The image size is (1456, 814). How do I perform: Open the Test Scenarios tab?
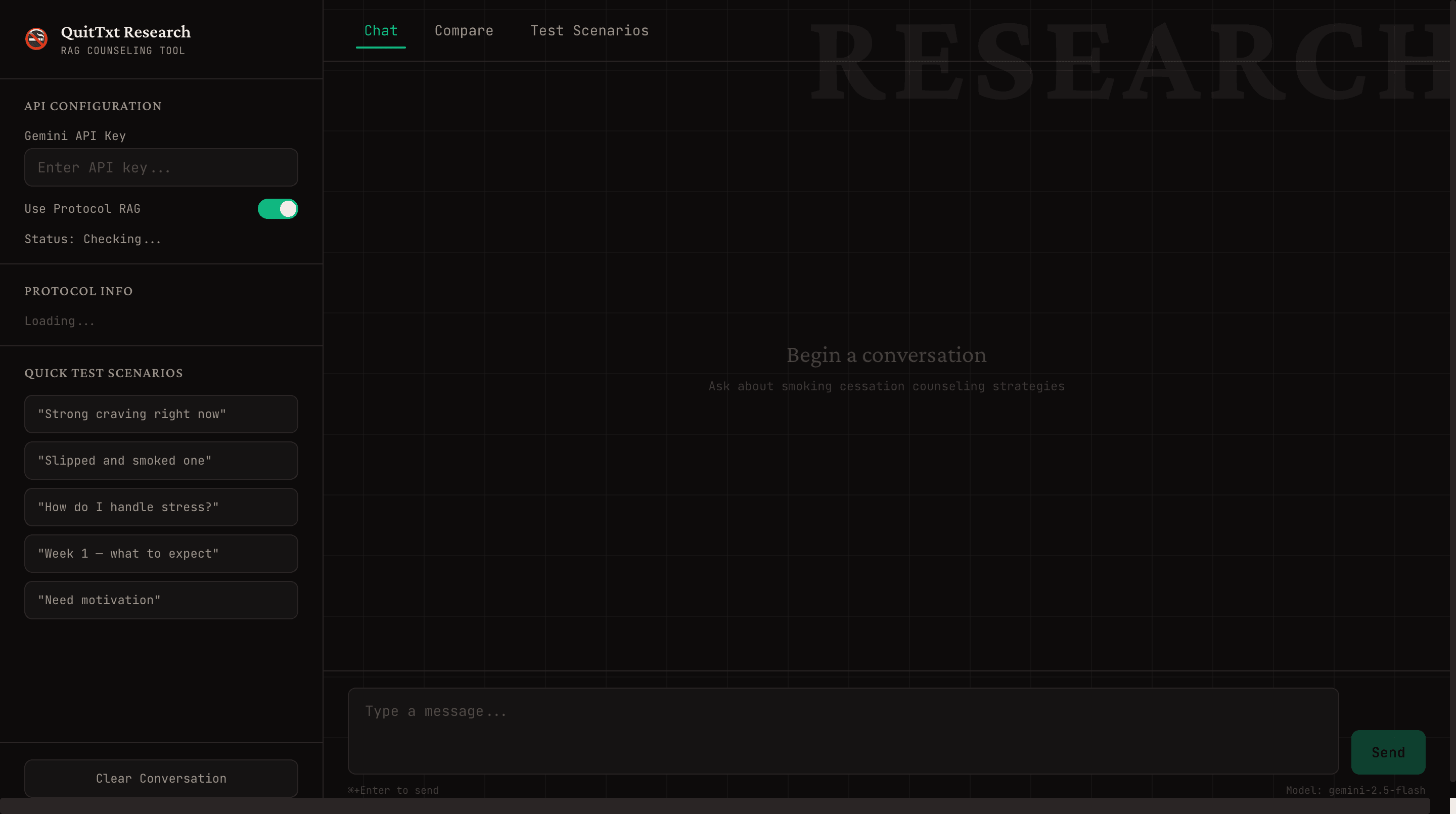(589, 30)
